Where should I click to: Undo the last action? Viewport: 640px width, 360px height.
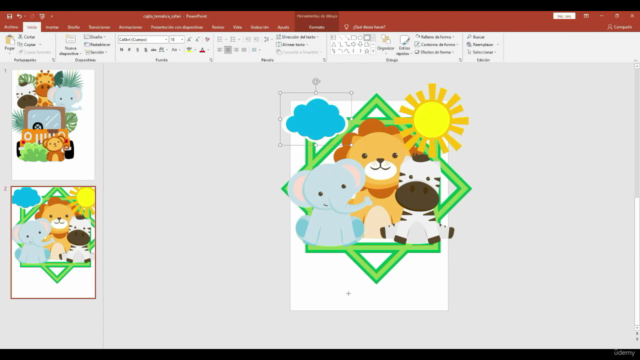pos(19,16)
